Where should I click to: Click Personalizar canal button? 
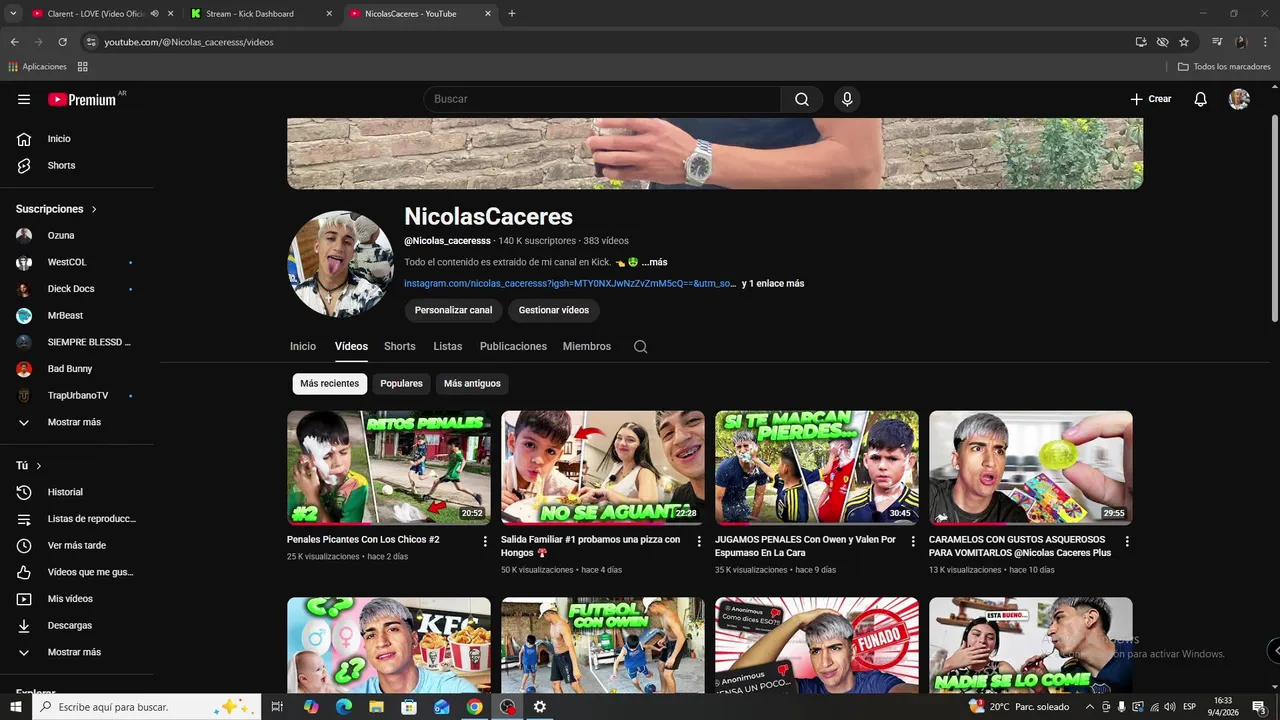click(454, 310)
